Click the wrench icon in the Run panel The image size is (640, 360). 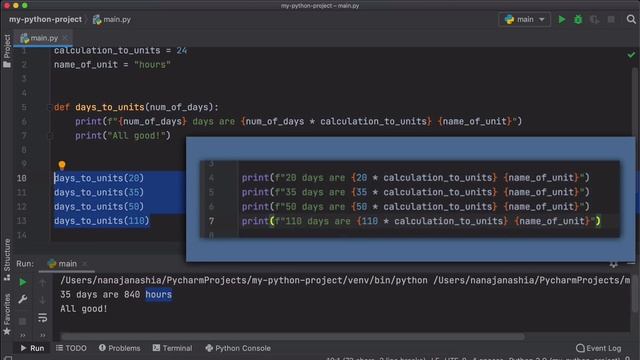[23, 299]
